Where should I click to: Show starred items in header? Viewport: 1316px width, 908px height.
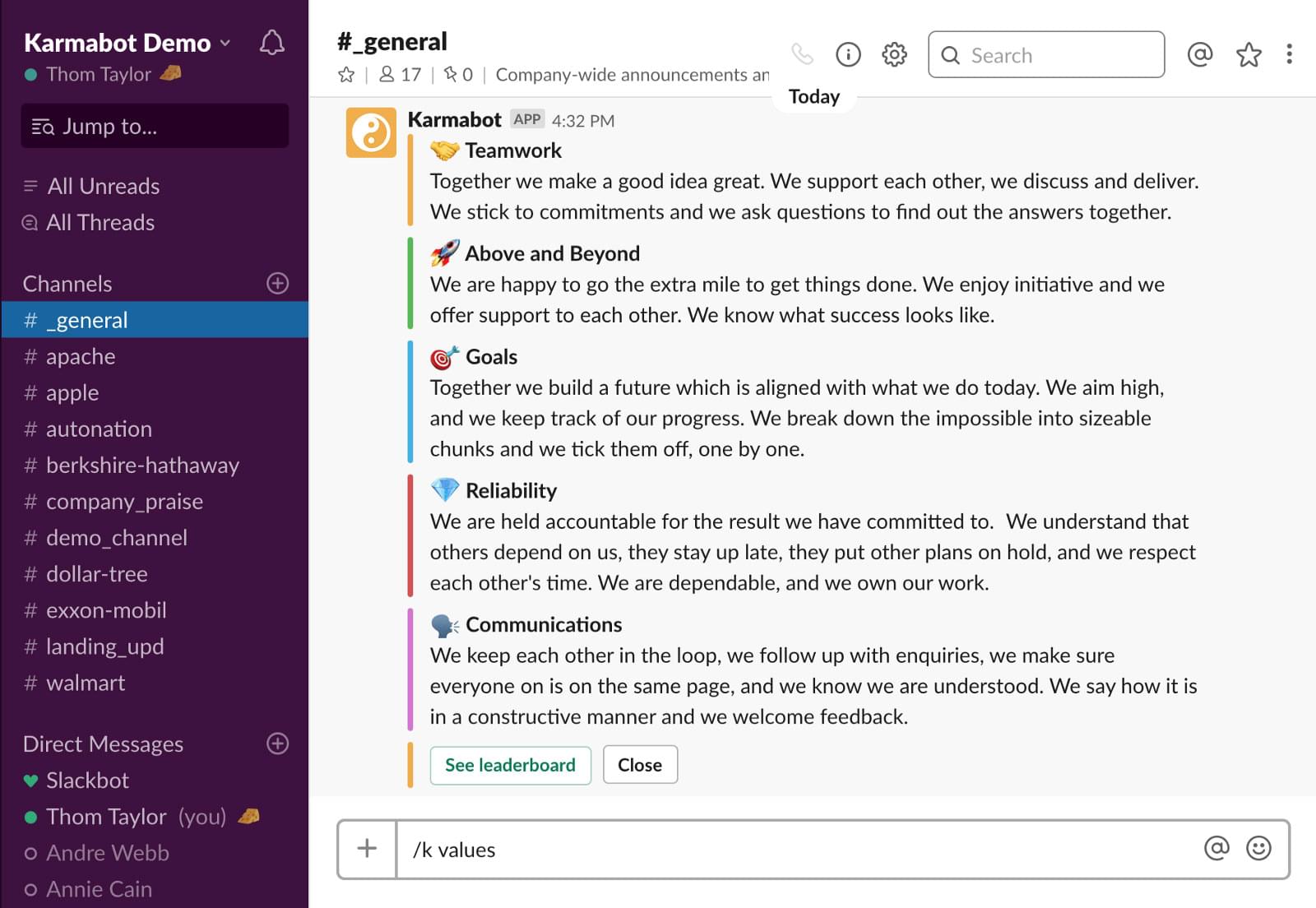[1249, 54]
